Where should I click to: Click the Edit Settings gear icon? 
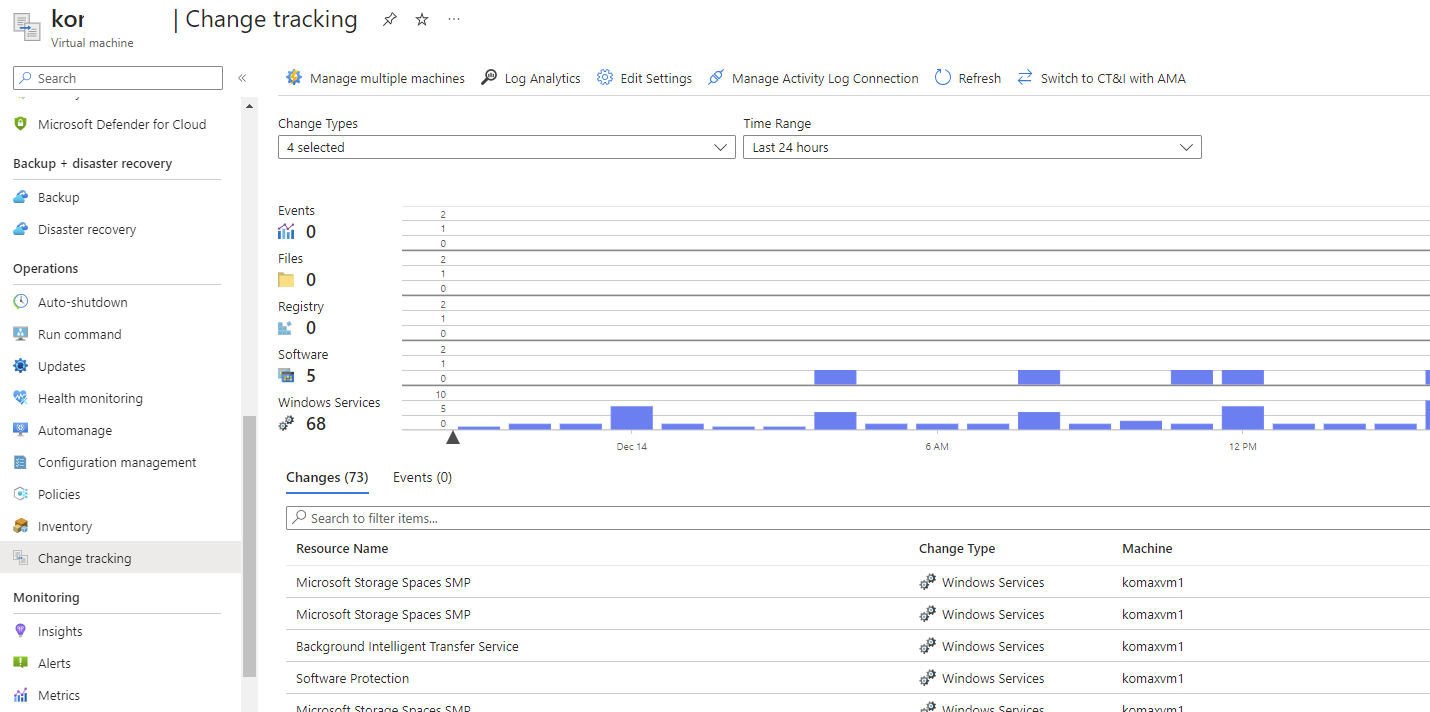tap(605, 78)
